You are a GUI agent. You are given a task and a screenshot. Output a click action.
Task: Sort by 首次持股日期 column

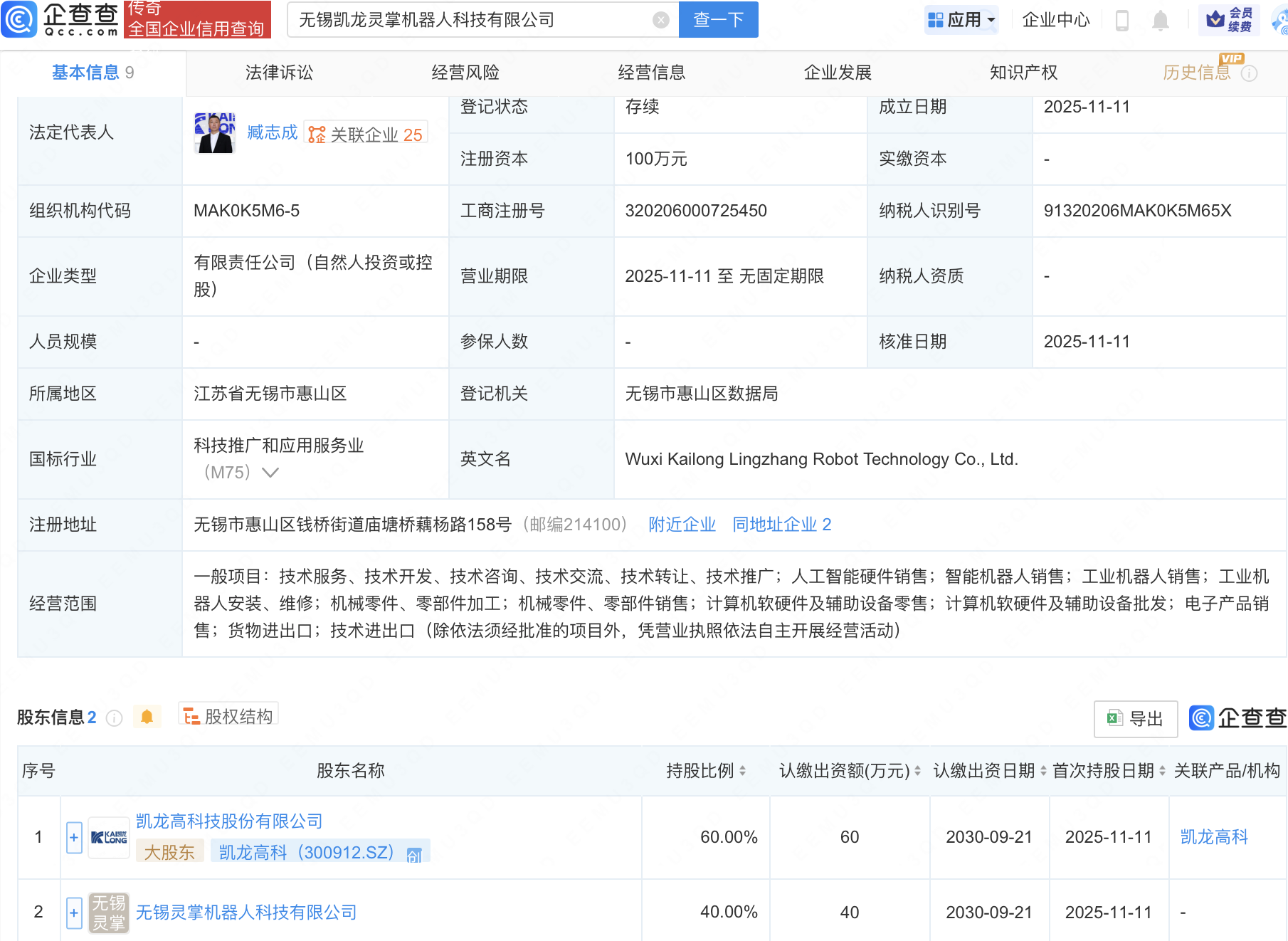pyautogui.click(x=1162, y=771)
